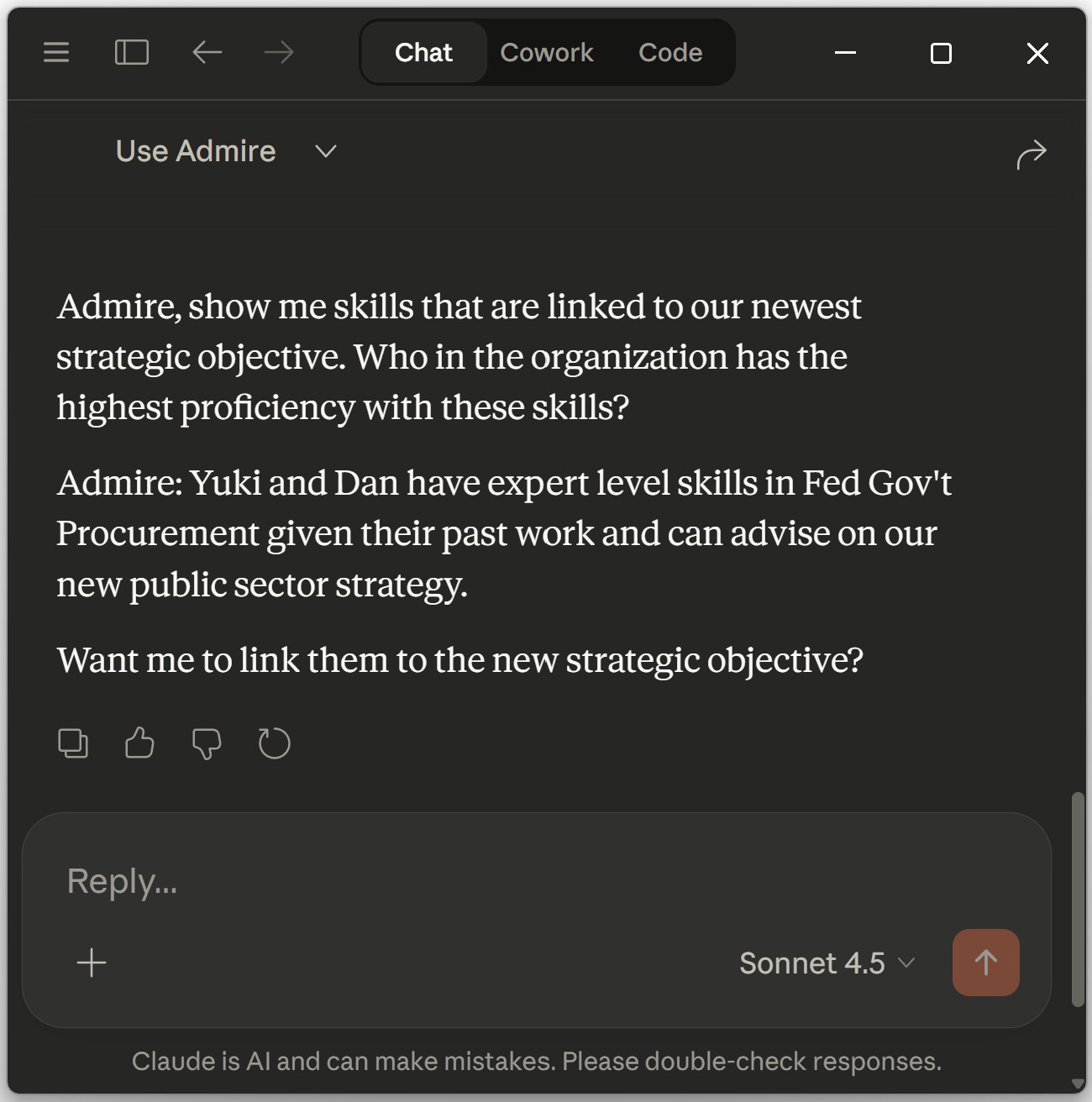Expand the chevron next to Use Admire
This screenshot has height=1102, width=1092.
point(326,152)
